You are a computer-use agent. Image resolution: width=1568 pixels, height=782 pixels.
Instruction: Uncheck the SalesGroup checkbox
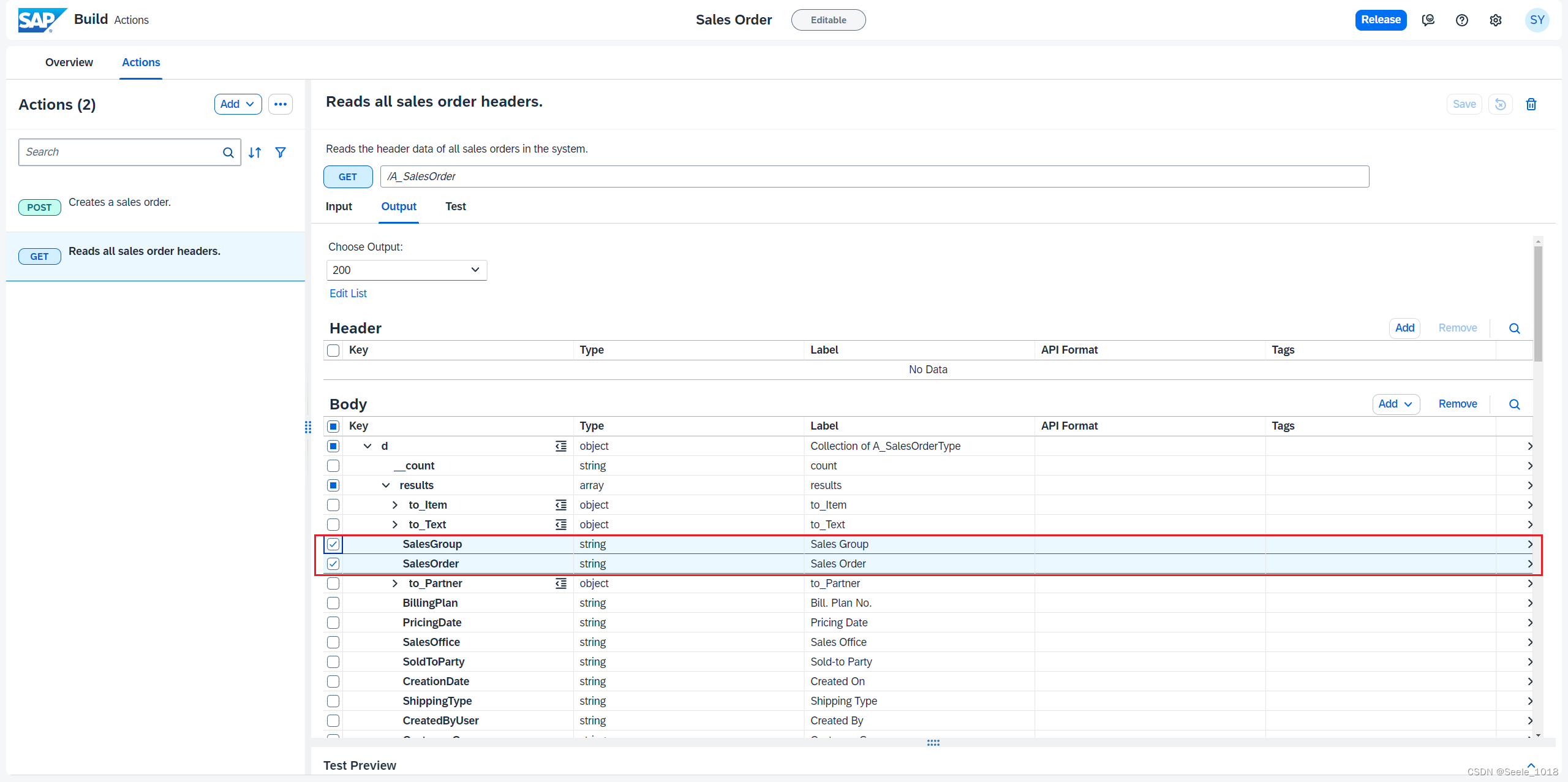point(333,544)
